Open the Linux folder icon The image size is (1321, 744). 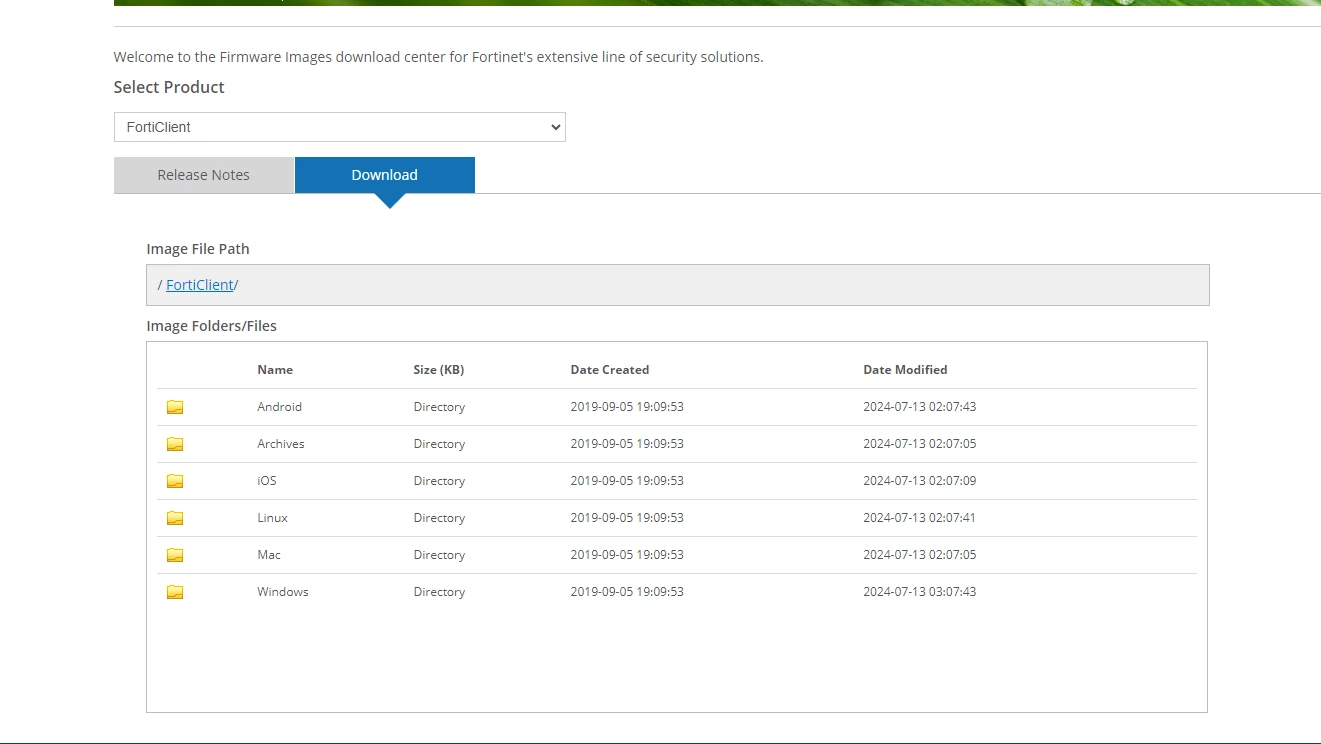pos(175,518)
